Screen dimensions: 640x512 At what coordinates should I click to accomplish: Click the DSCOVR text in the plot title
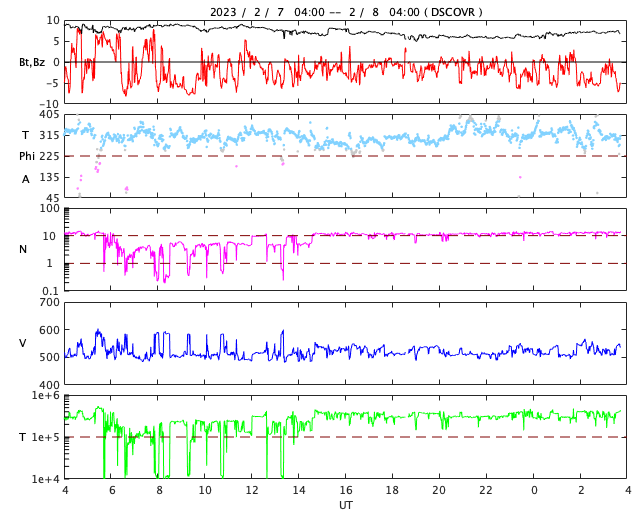pos(453,12)
